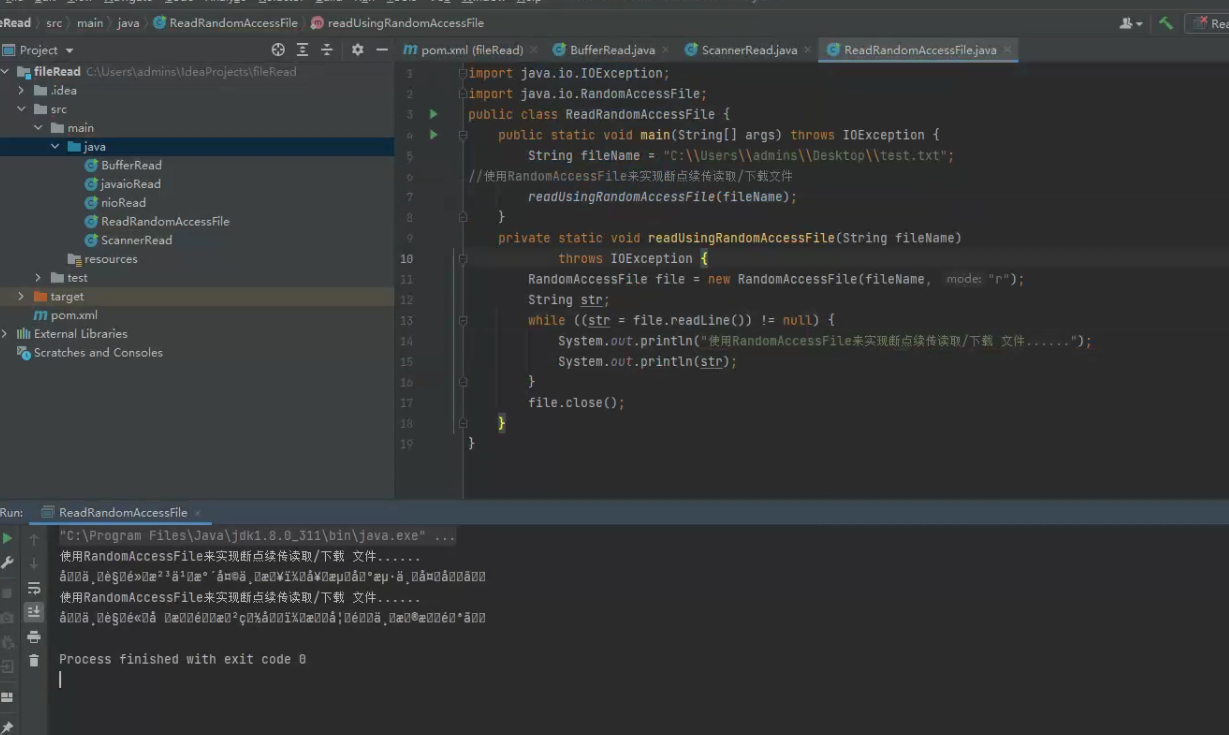Rerun the program with green play icon

[8, 539]
